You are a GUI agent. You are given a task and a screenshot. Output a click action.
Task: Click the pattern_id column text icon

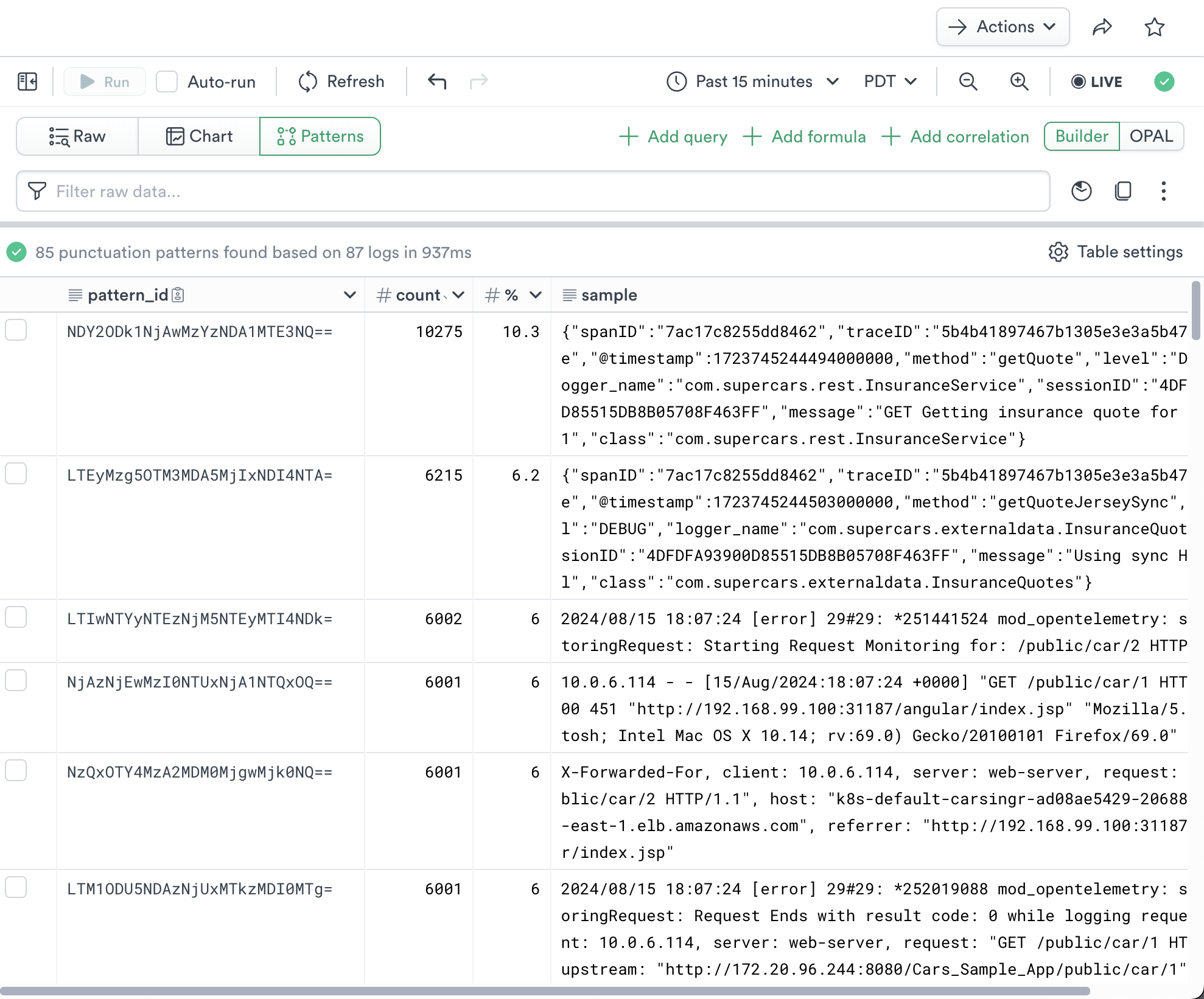tap(75, 295)
